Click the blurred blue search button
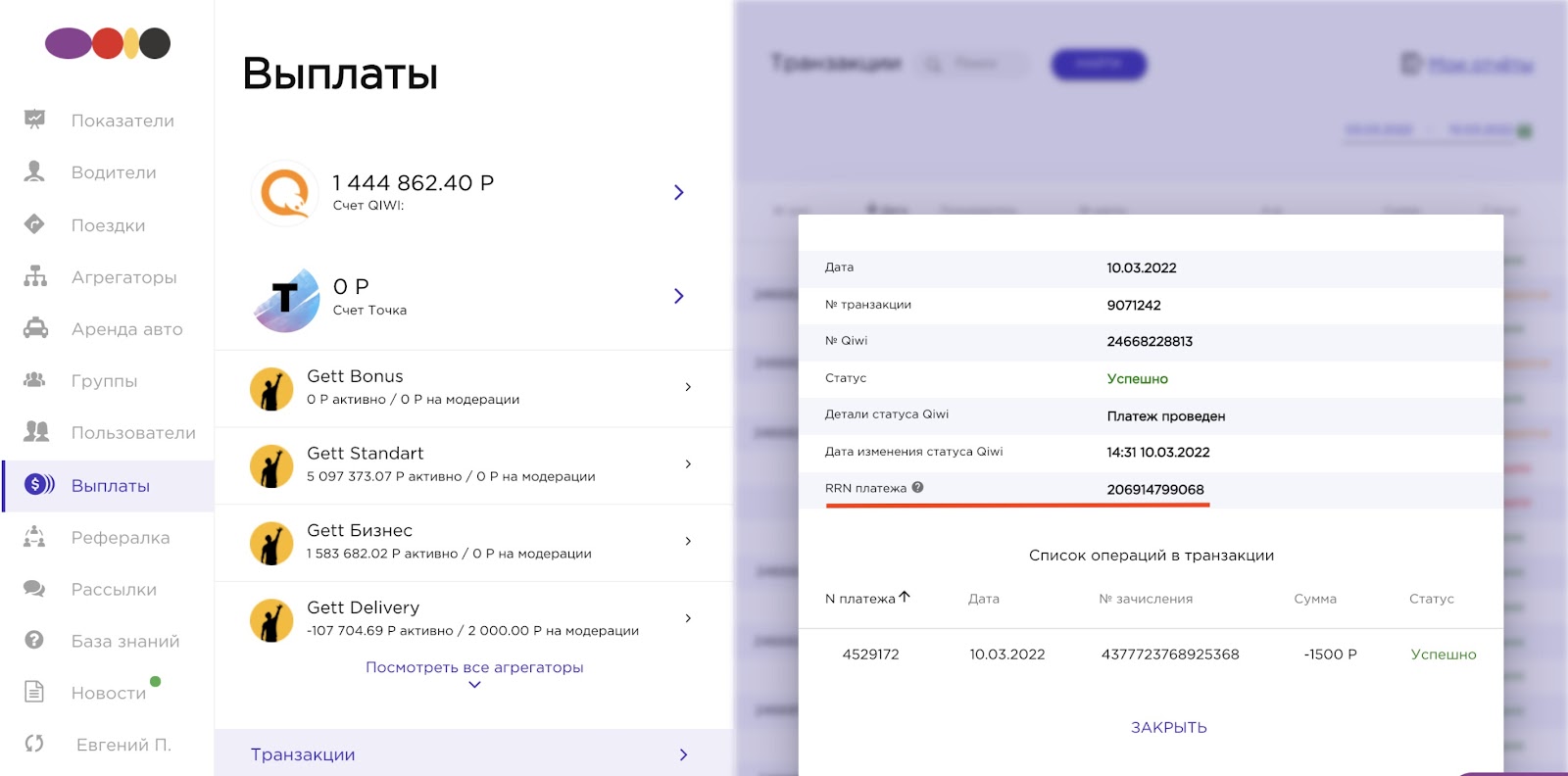Screen dimensions: 1568x776 1099,65
